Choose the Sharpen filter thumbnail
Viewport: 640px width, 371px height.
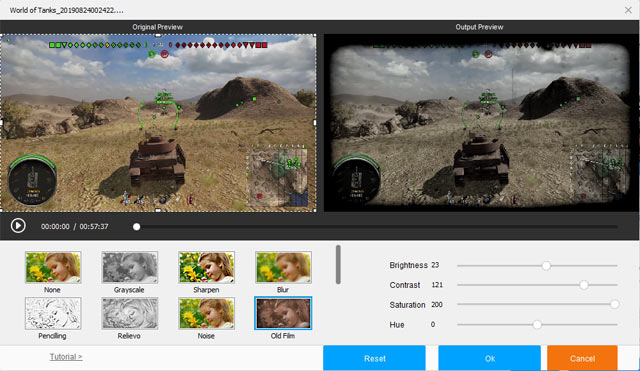click(x=207, y=267)
